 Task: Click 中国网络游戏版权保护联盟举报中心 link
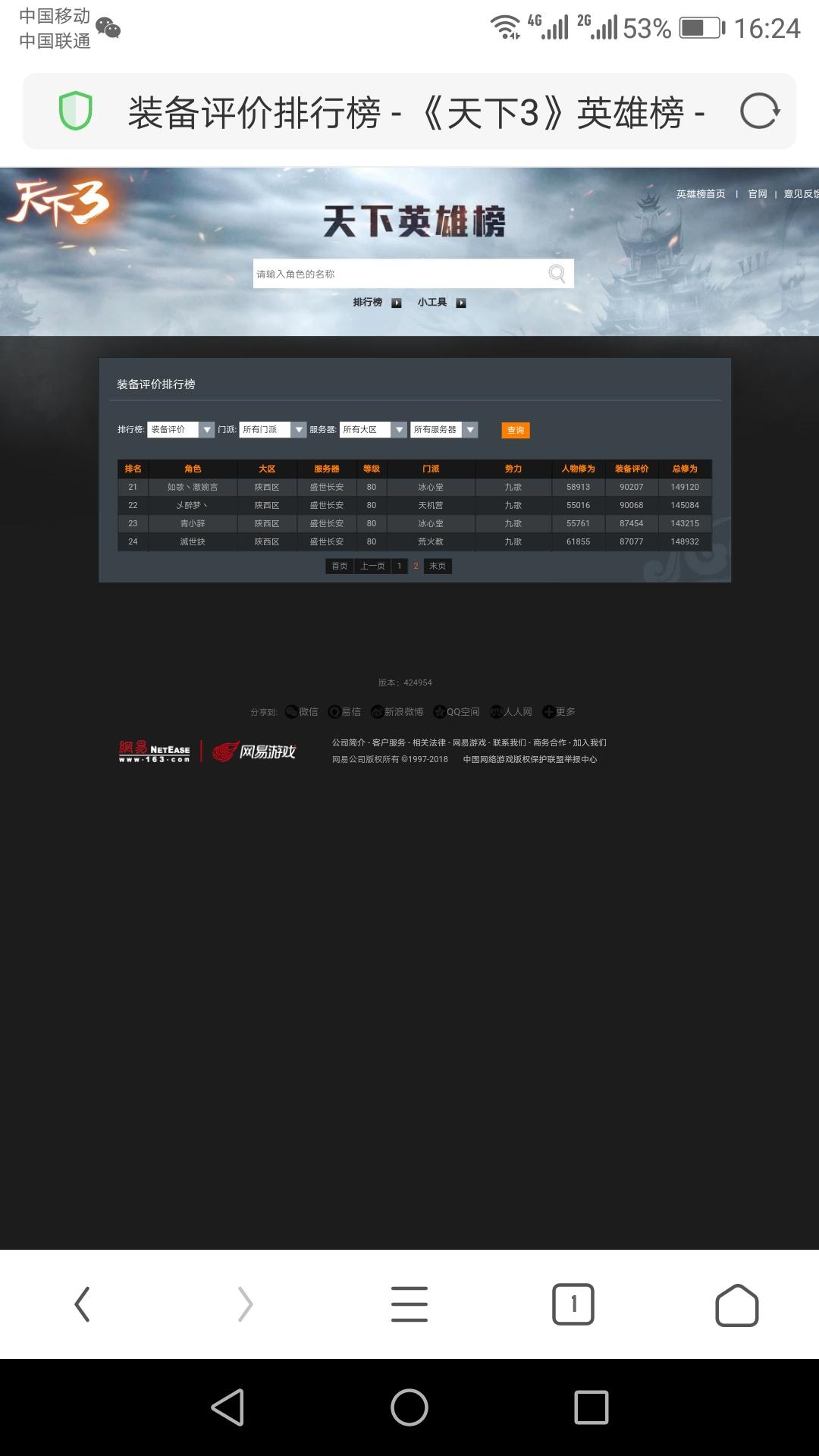tap(530, 759)
